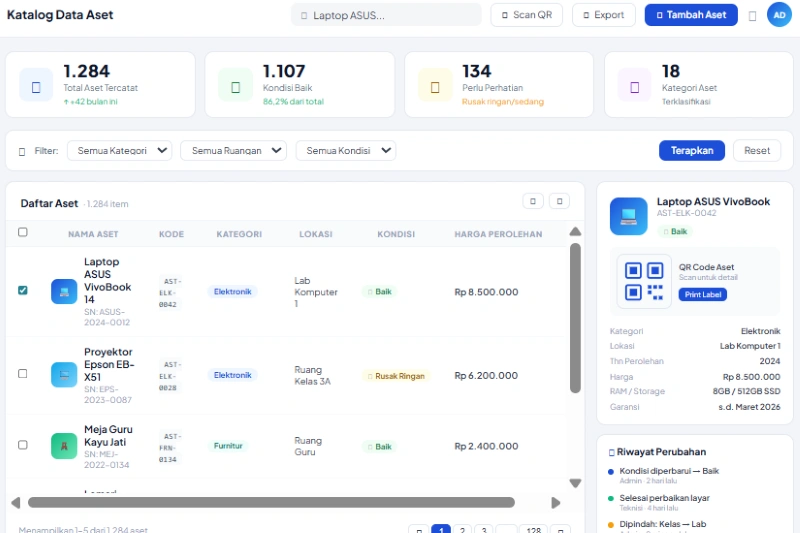
Task: Click the QR code image in the detail panel
Action: coord(644,282)
